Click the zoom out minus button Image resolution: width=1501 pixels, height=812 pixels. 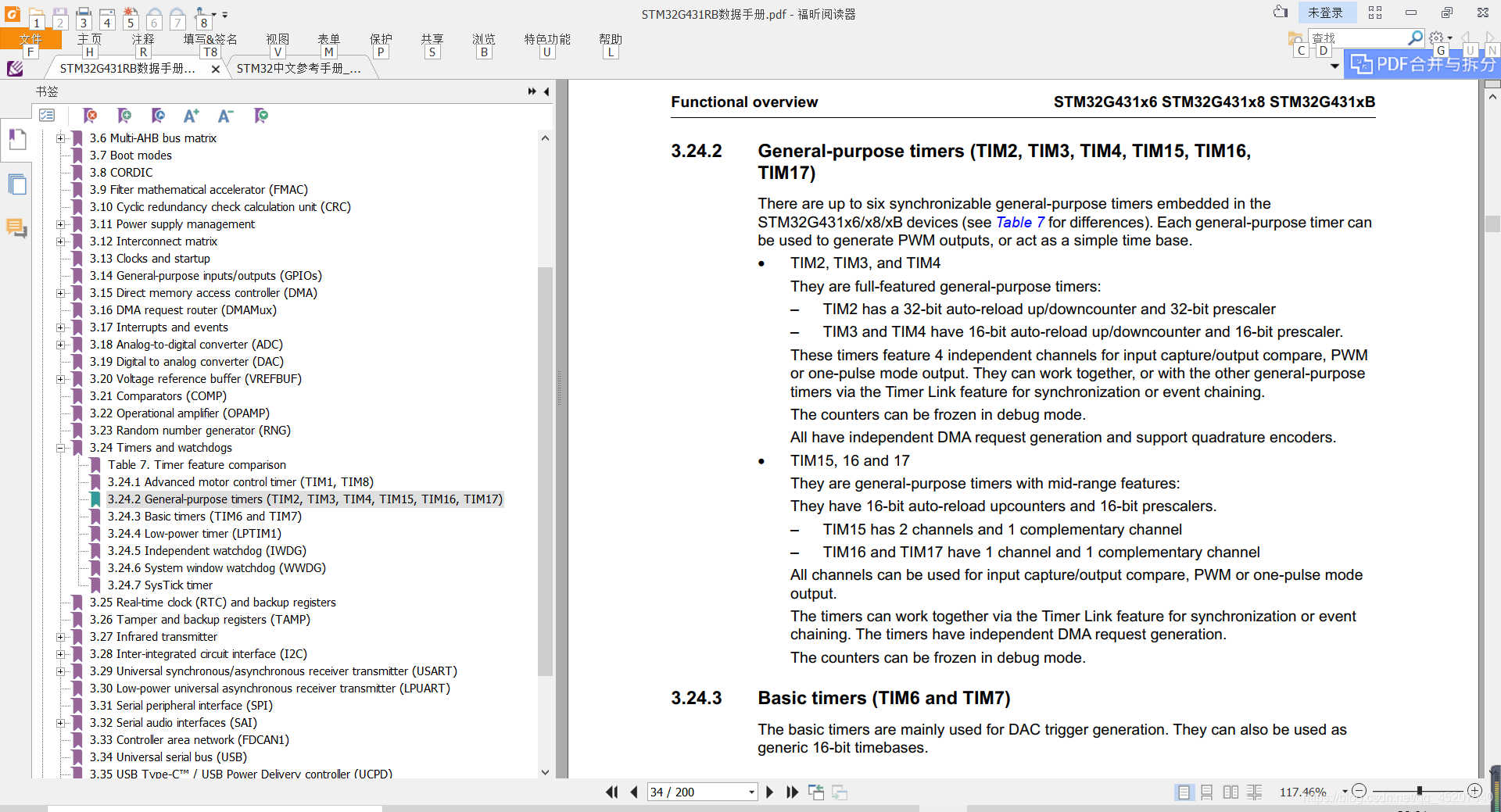[x=1359, y=791]
